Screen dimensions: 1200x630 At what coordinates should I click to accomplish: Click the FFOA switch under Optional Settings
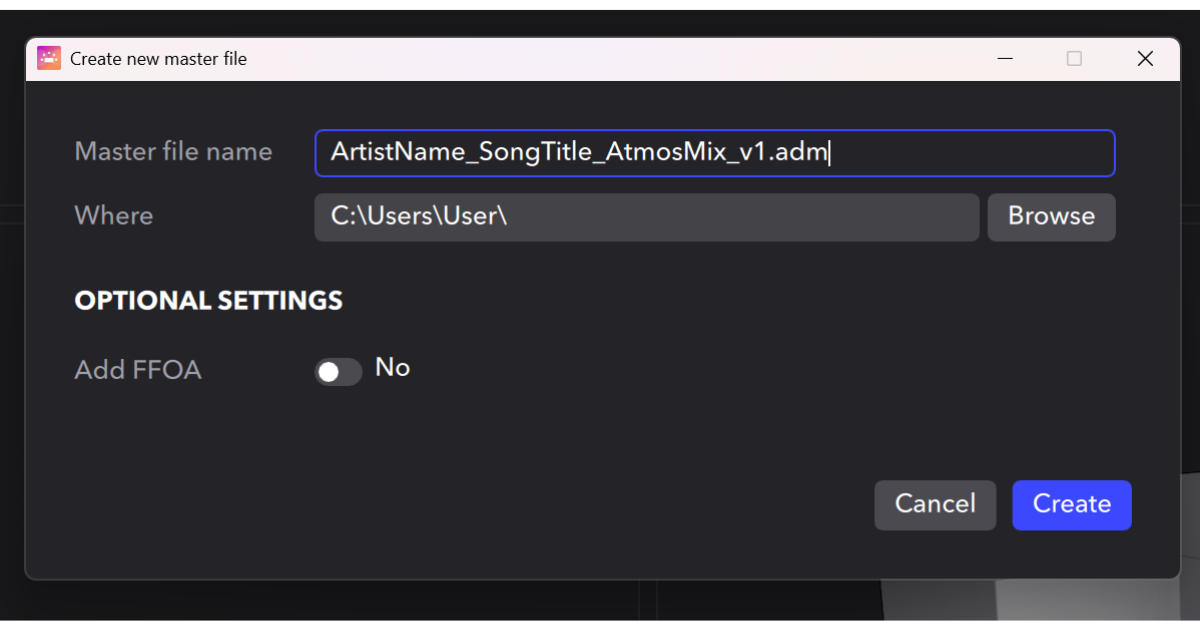338,371
